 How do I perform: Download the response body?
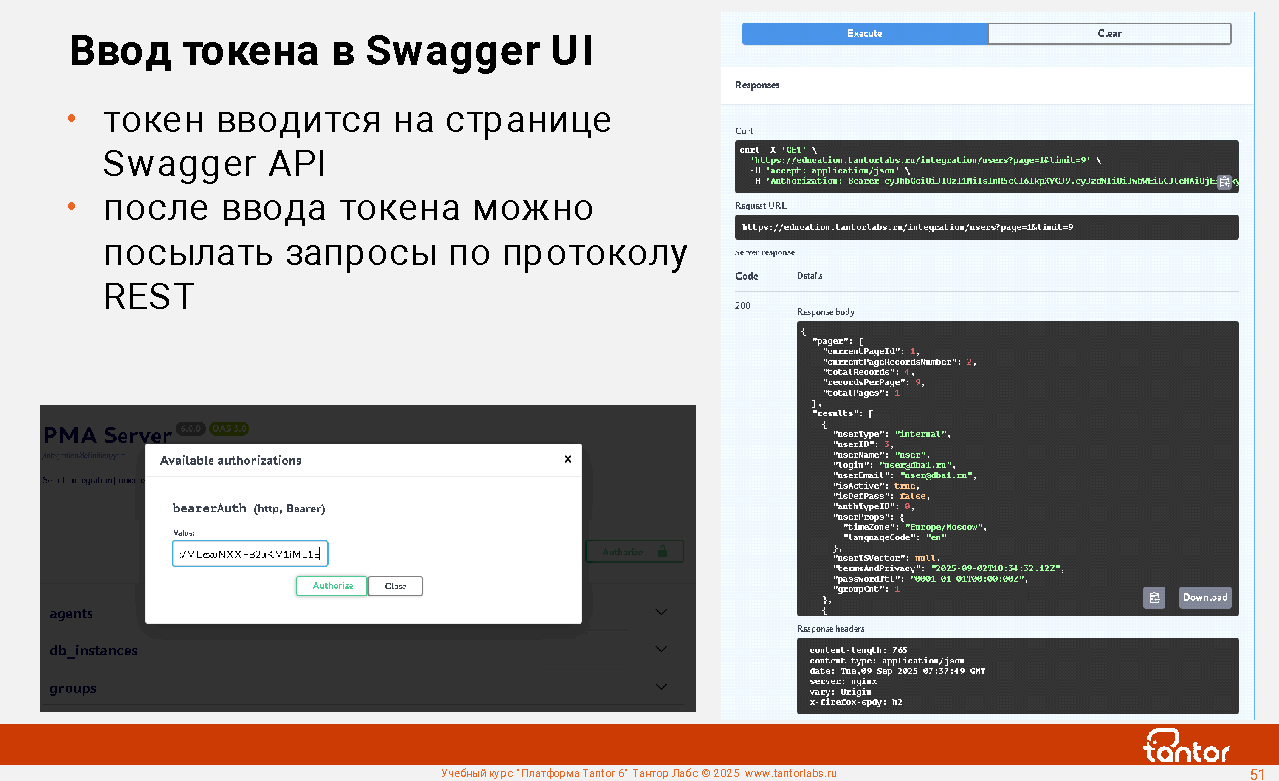coord(1205,598)
